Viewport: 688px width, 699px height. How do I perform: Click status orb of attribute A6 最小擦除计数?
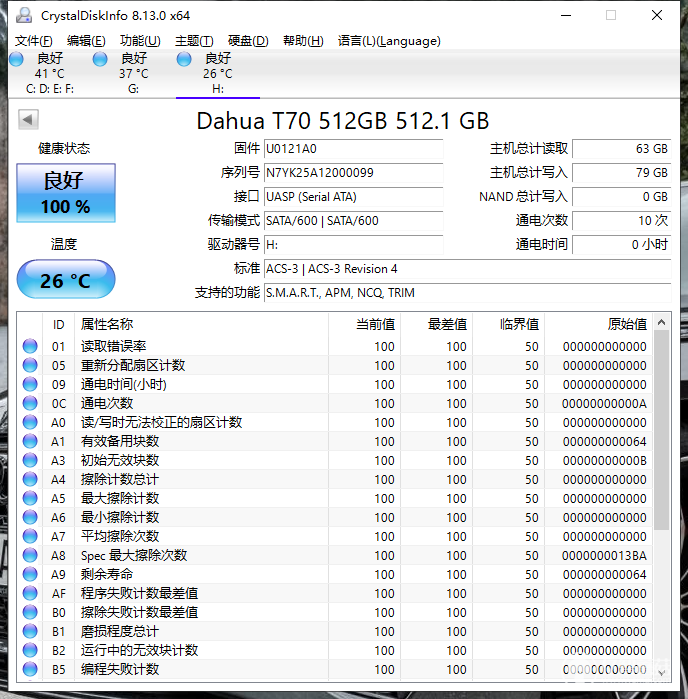coord(30,517)
